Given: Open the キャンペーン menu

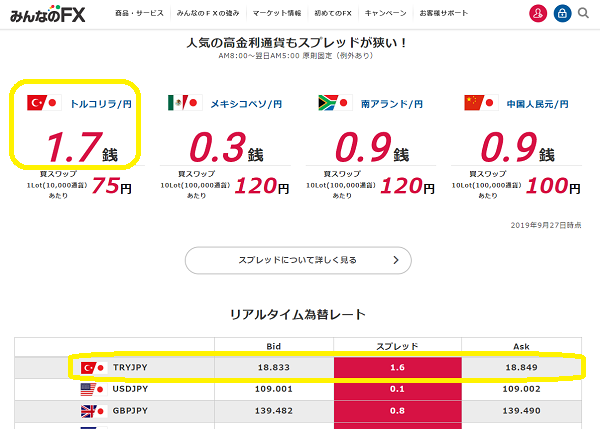Looking at the screenshot, I should 385,13.
